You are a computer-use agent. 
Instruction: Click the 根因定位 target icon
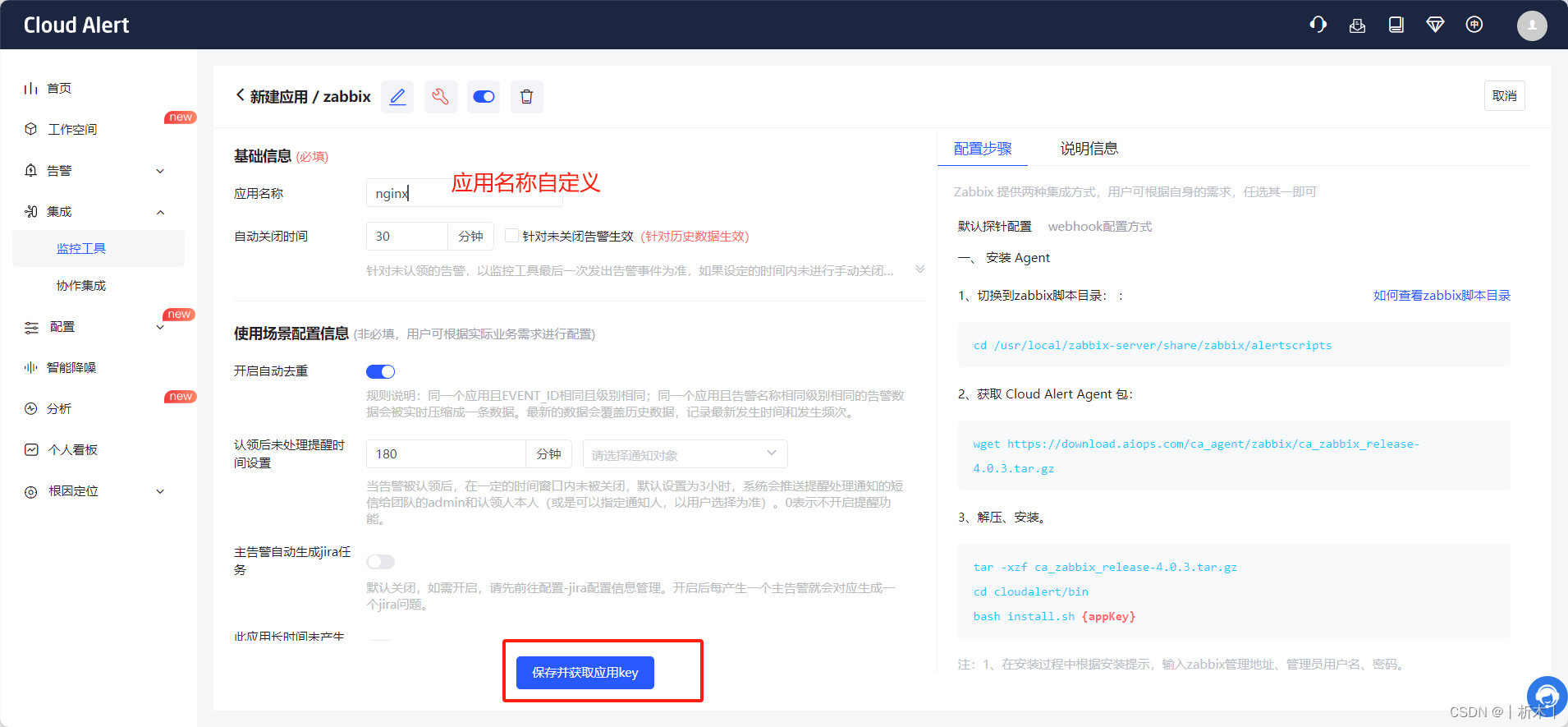click(x=31, y=491)
